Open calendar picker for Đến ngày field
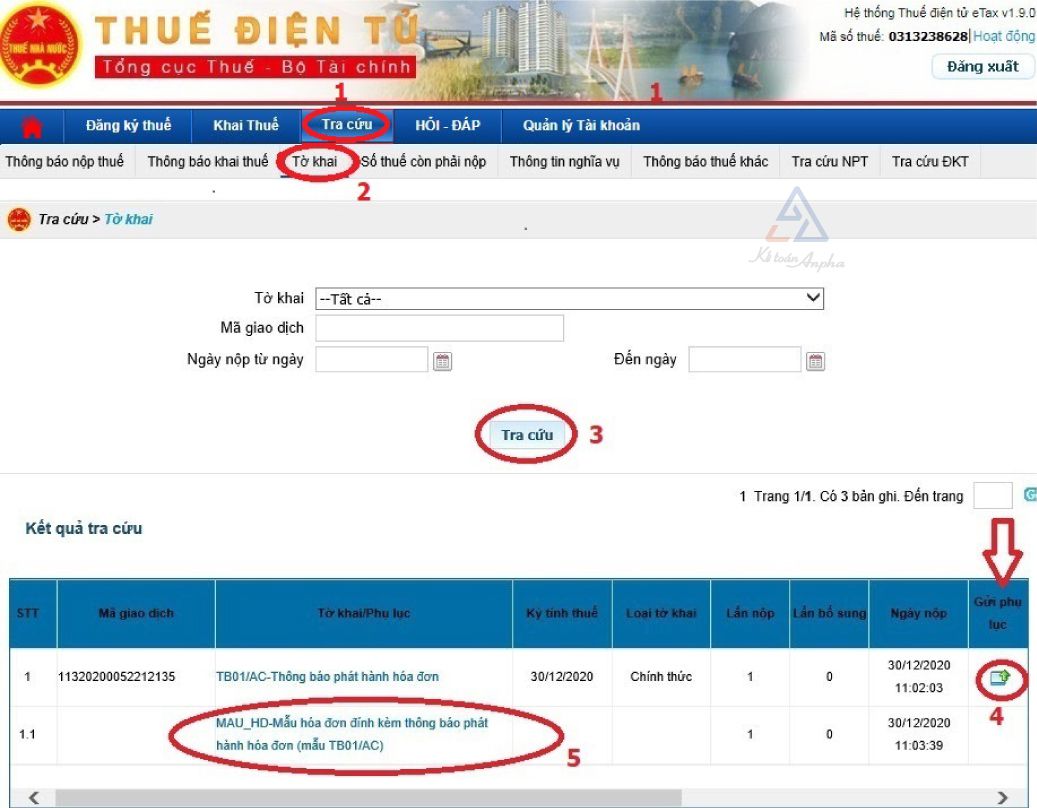The width and height of the screenshot is (1037, 808). [815, 361]
